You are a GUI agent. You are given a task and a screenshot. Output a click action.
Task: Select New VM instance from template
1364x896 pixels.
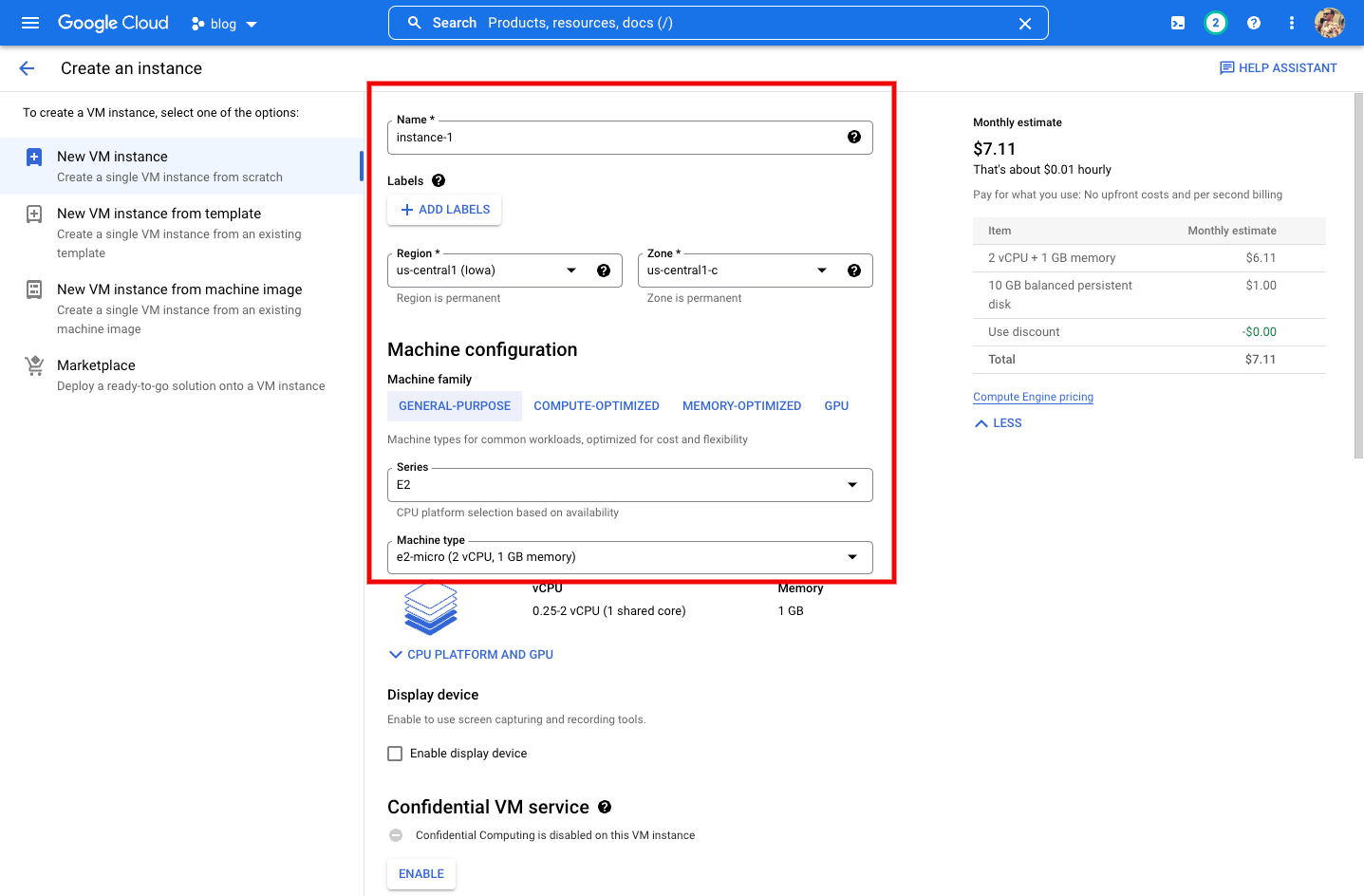click(x=182, y=233)
